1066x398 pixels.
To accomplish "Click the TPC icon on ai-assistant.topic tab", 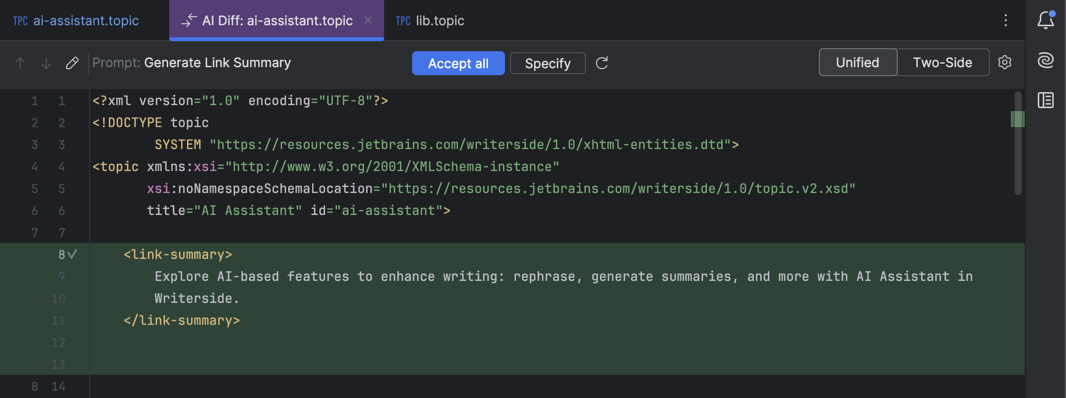I will point(21,21).
